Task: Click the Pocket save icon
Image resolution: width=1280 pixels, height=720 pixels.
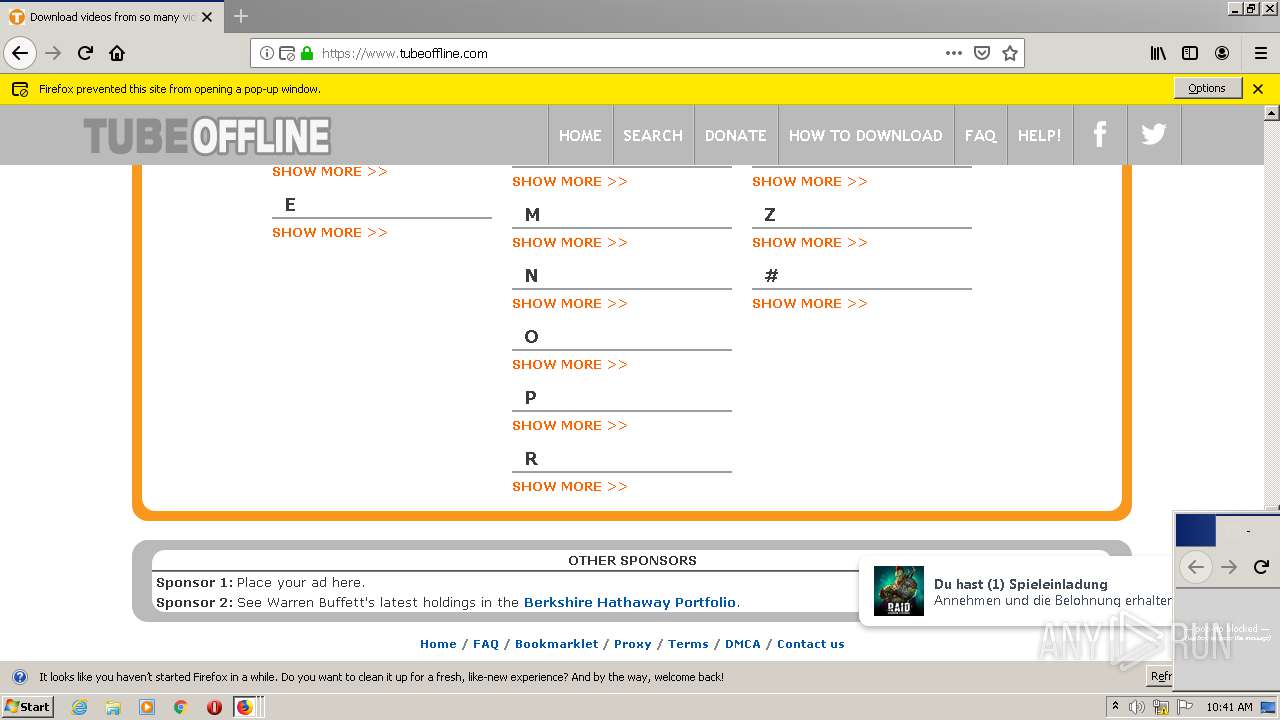Action: point(982,53)
